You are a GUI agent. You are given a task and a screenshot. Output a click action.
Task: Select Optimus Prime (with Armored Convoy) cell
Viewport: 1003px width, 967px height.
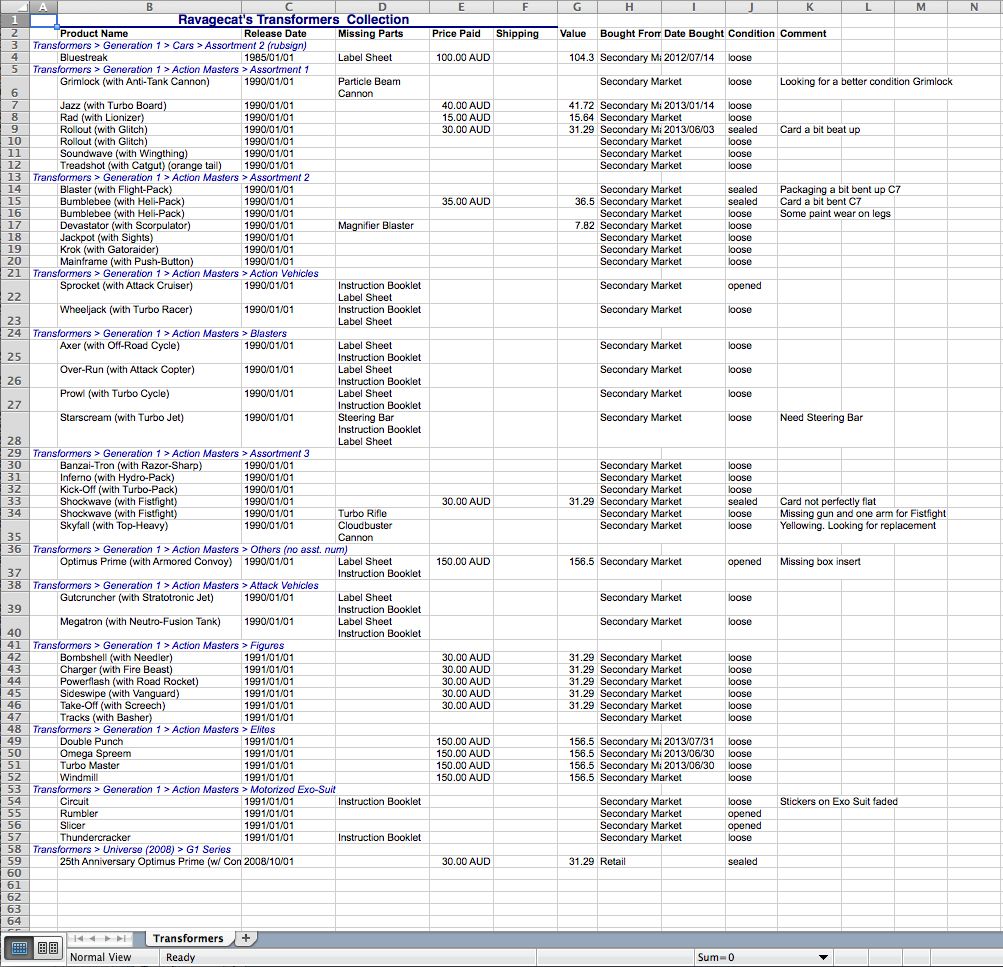pos(149,567)
